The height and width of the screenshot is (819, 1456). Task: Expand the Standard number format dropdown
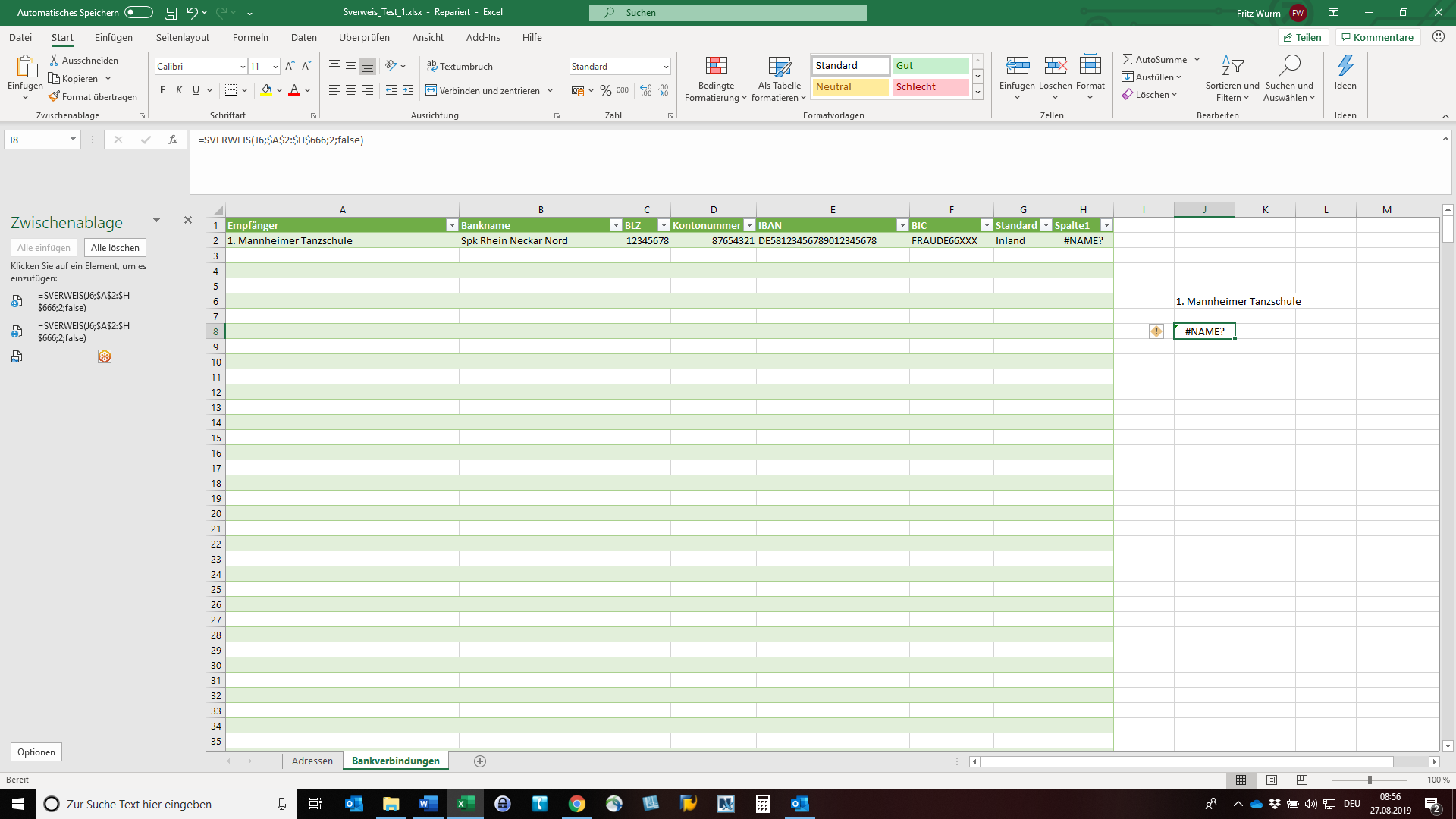(x=665, y=67)
